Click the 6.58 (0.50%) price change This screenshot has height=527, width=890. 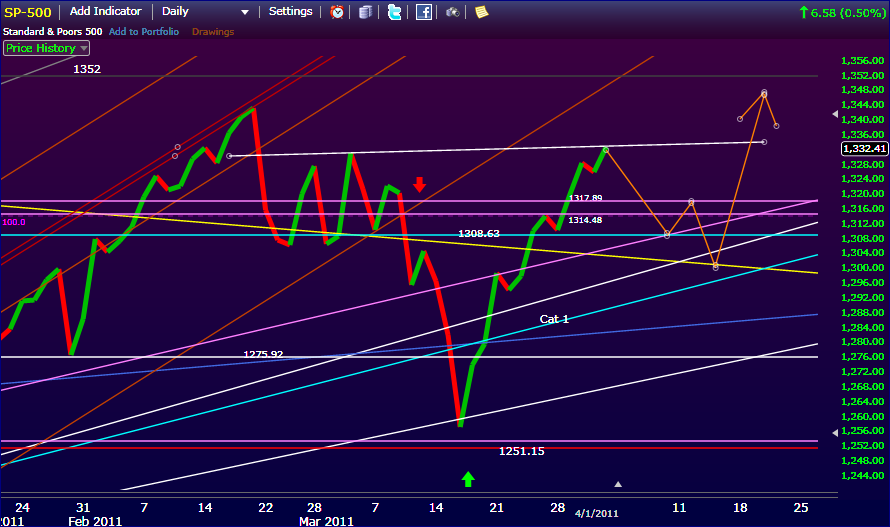(842, 12)
